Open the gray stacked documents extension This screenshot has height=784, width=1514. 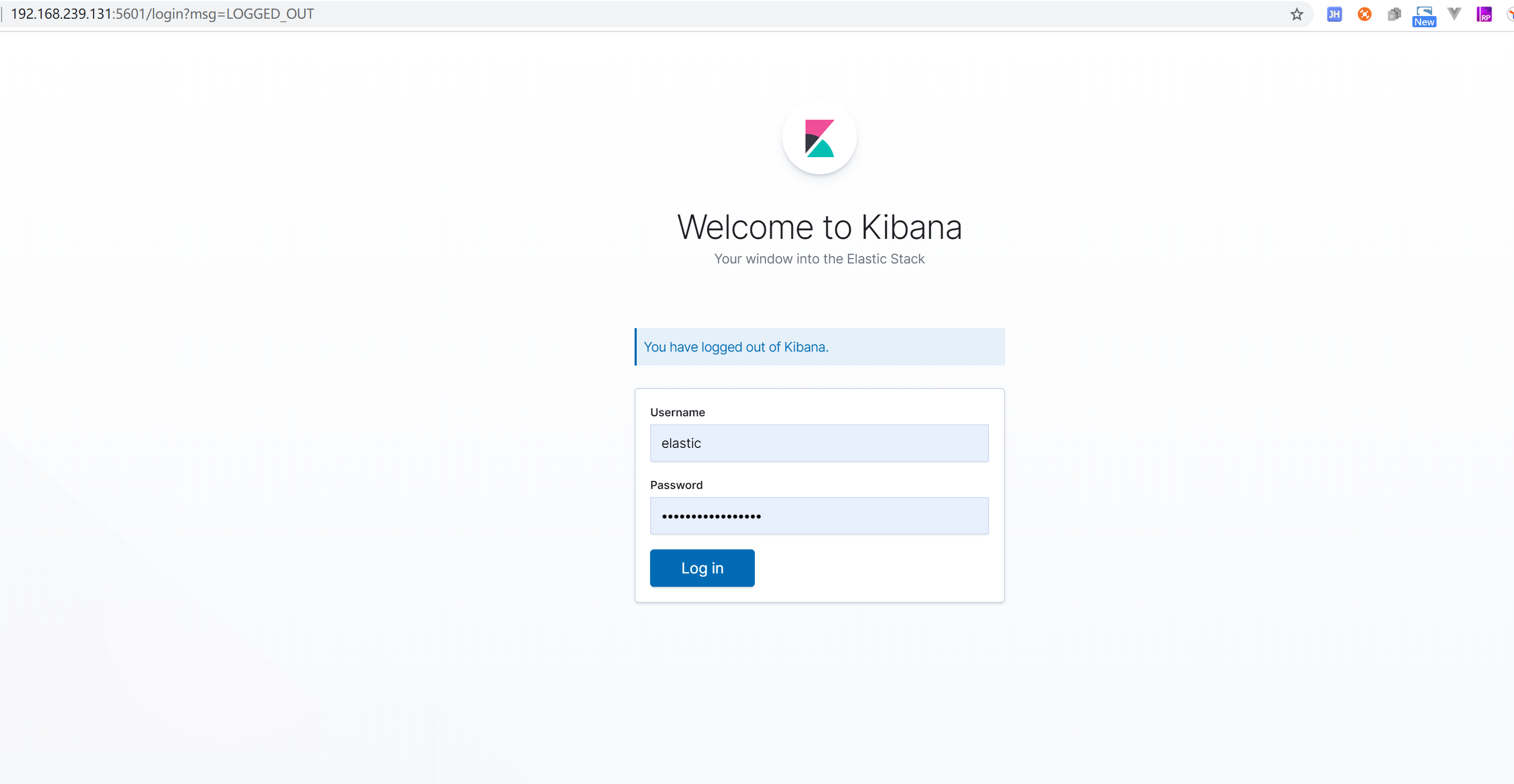1394,14
